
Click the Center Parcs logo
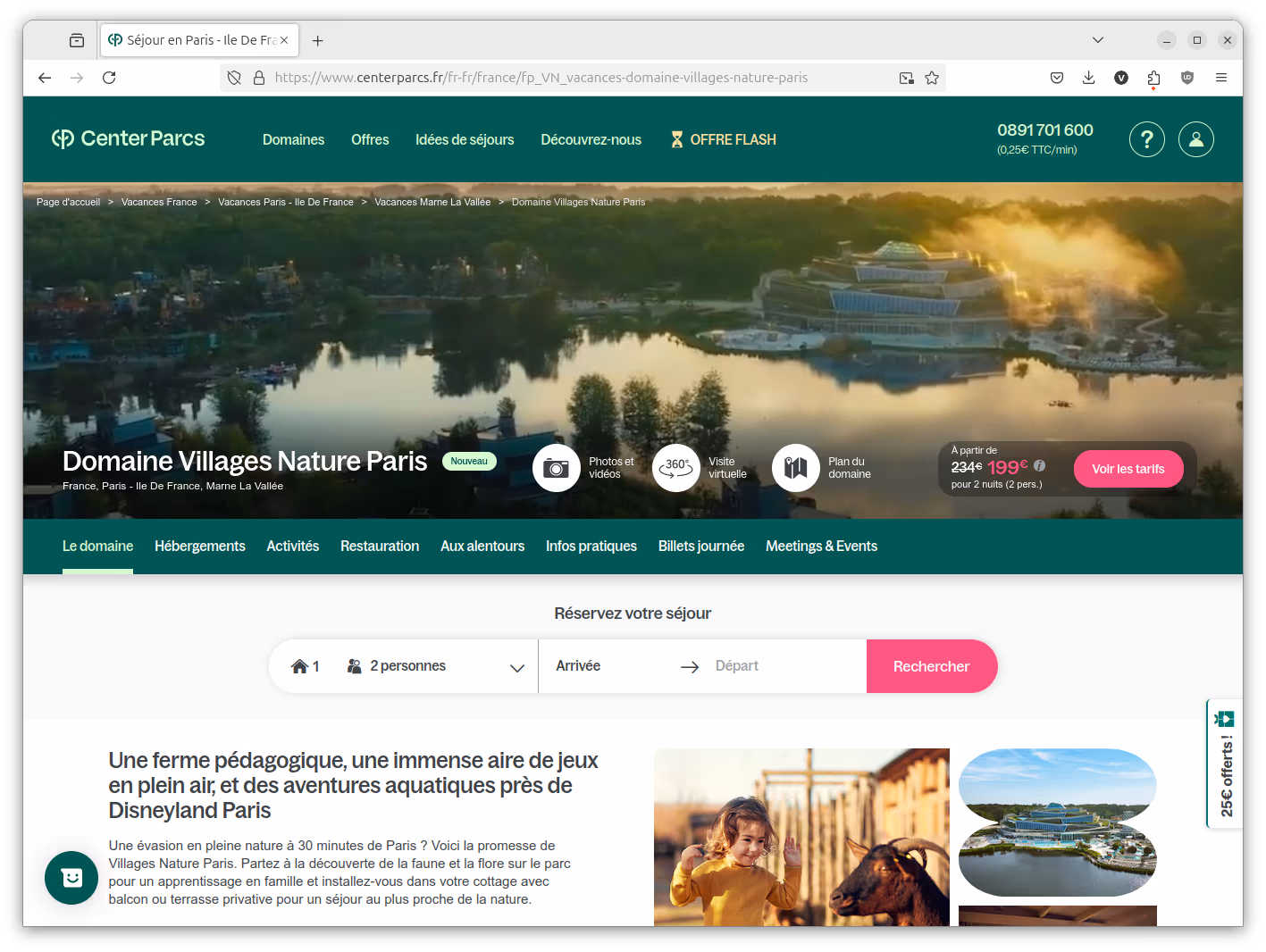[128, 138]
